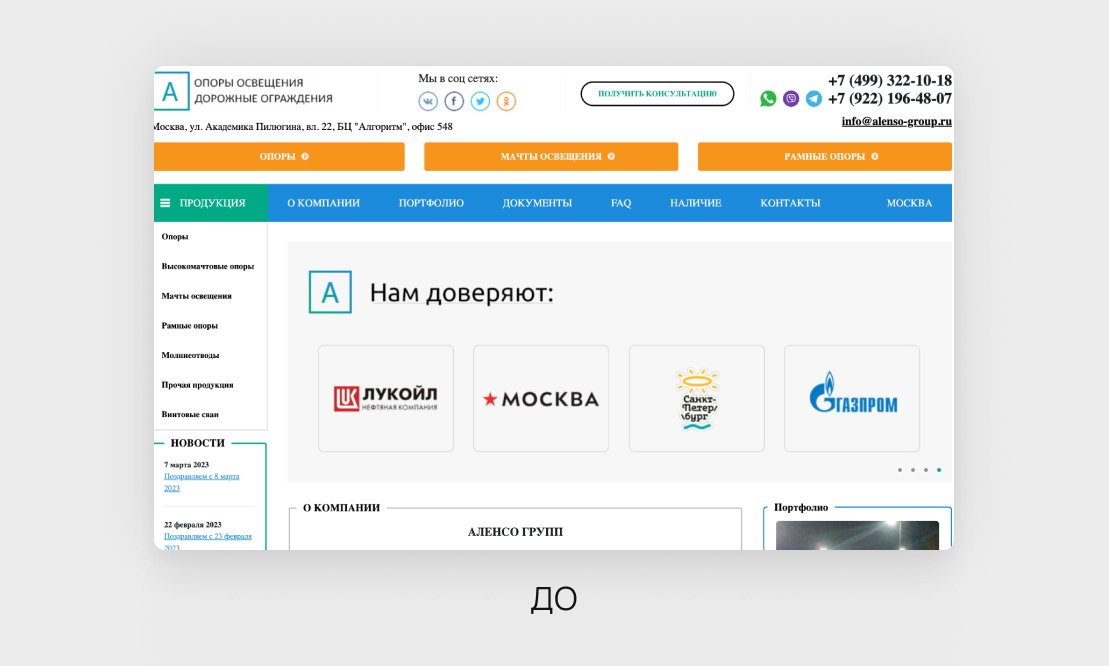
Task: Call the +7 (922) 196-48-07 number
Action: 890,98
